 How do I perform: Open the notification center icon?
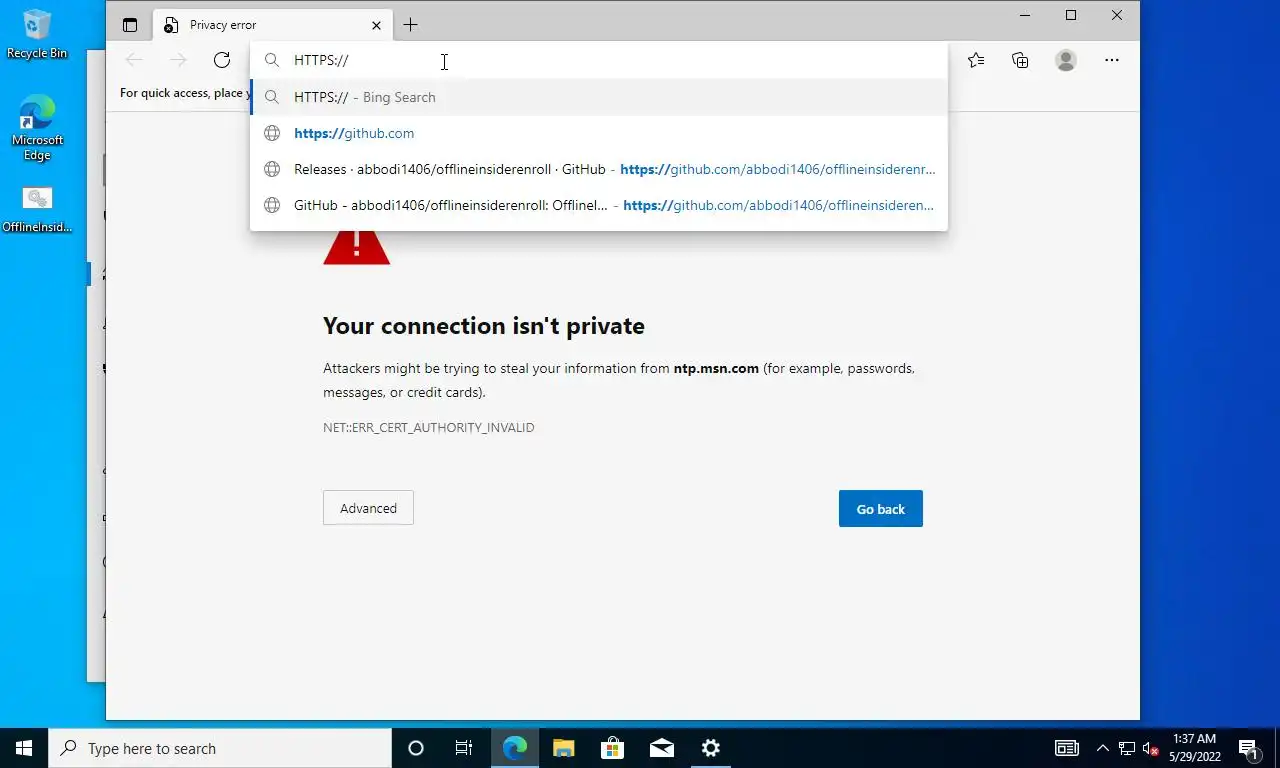(1250, 748)
